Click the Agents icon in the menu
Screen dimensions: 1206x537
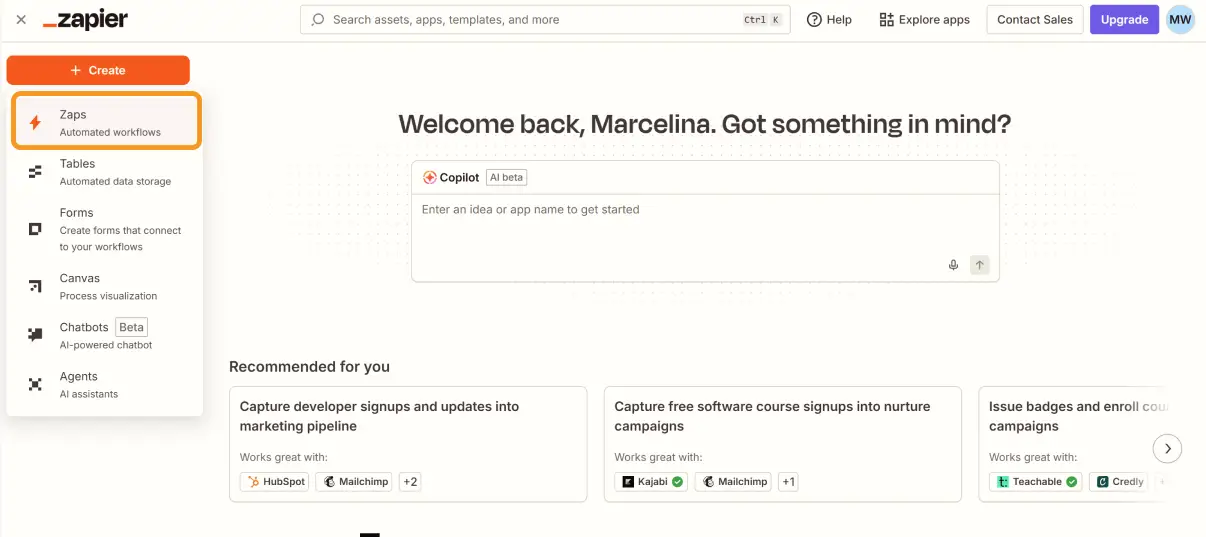(x=35, y=384)
